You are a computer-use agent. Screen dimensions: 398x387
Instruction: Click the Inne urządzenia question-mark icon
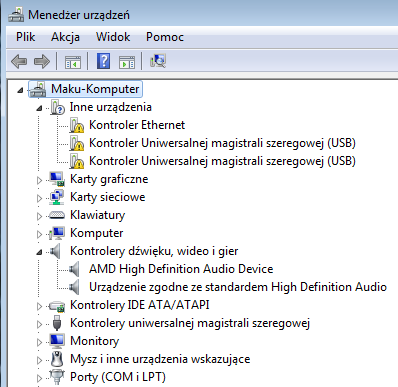point(57,107)
